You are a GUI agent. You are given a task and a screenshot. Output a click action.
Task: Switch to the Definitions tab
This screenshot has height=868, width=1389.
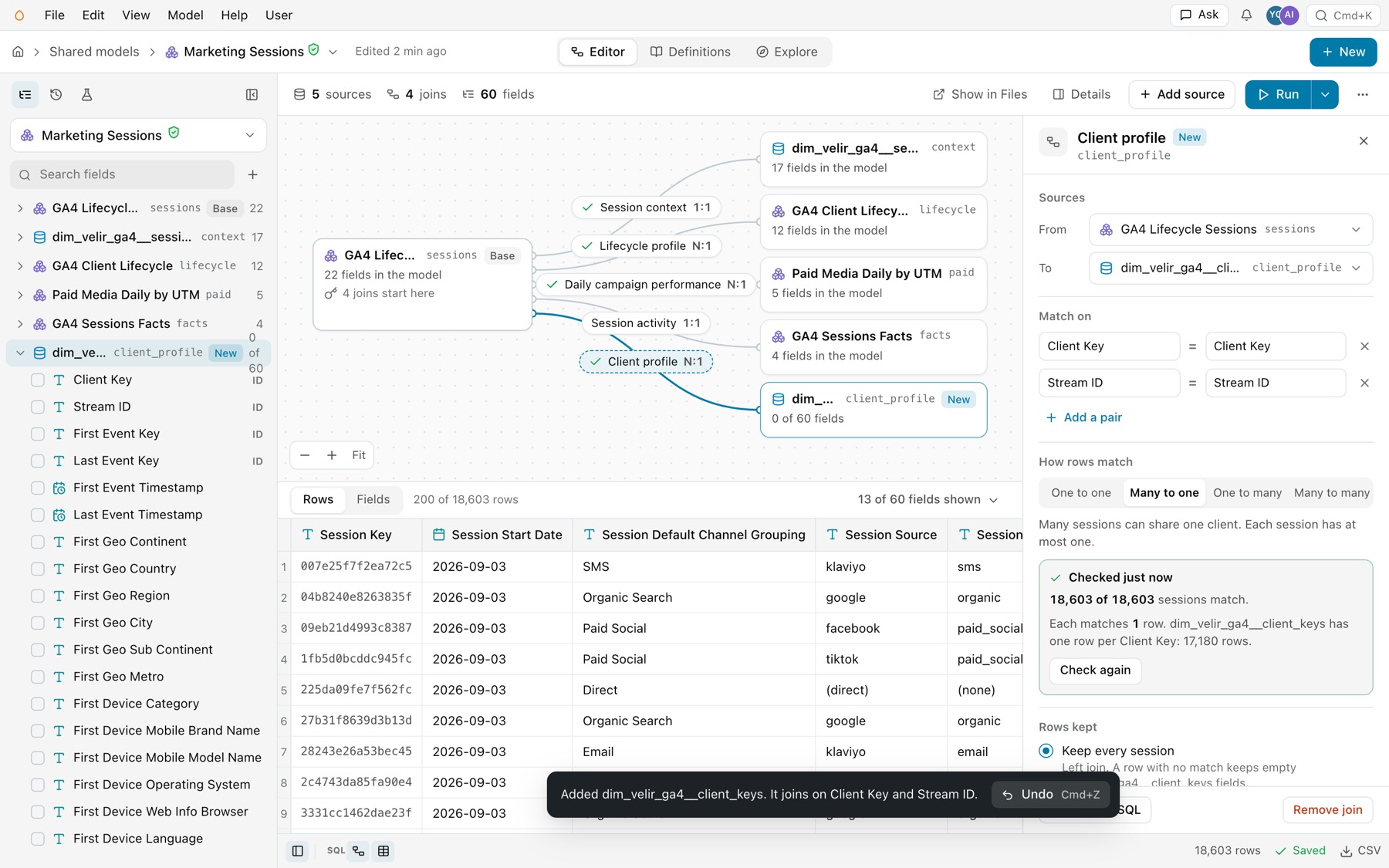690,52
